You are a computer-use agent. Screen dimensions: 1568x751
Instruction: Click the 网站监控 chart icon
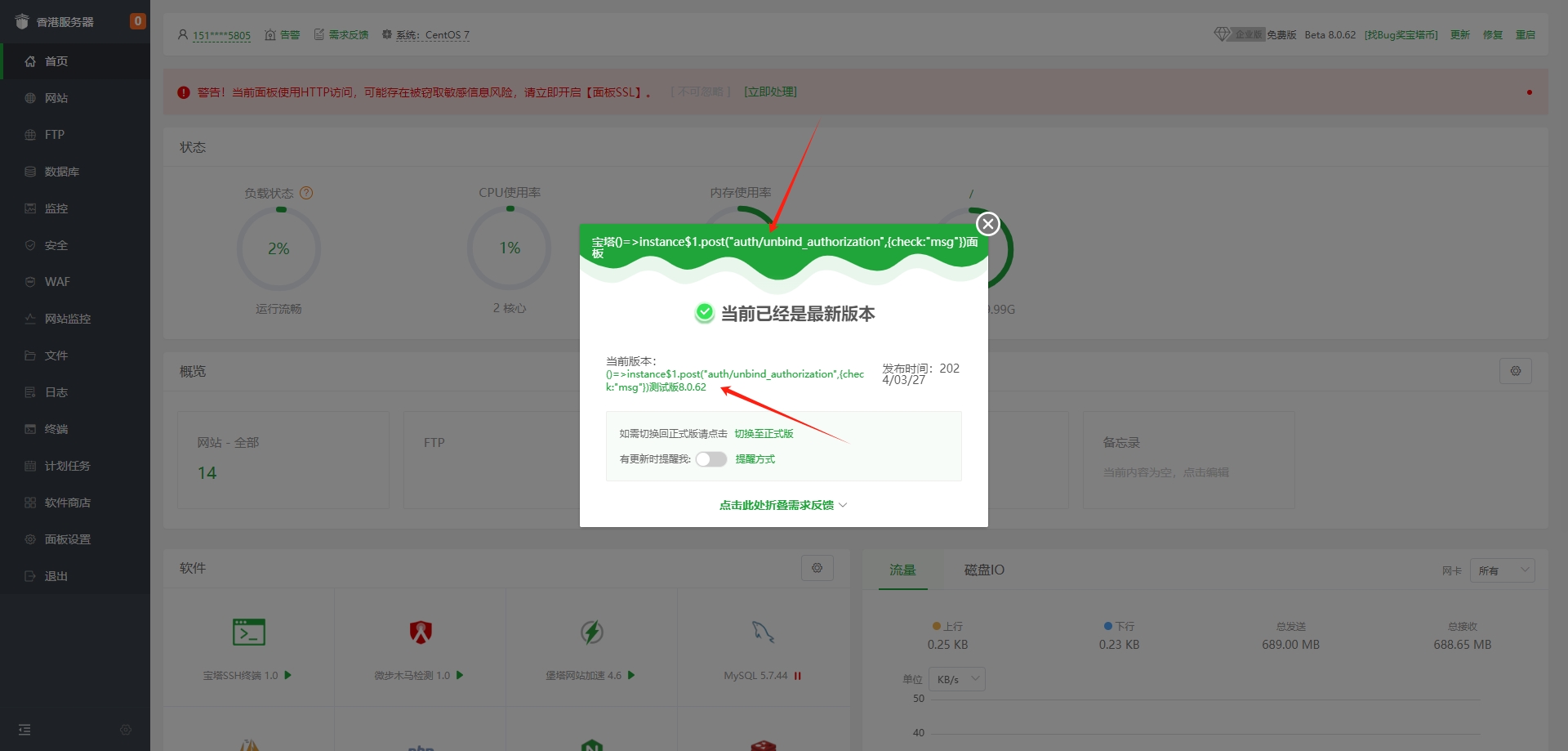tap(30, 319)
